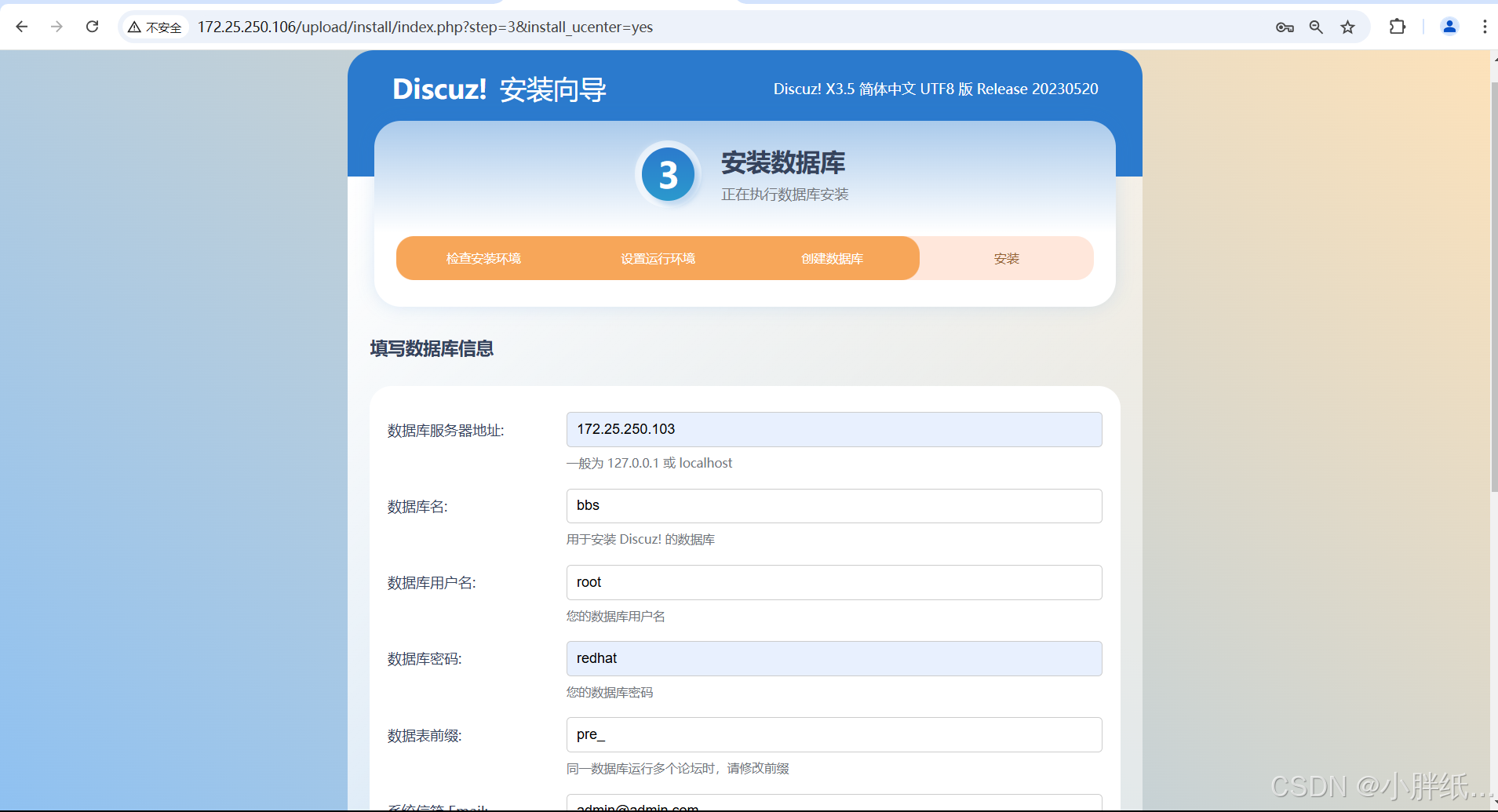Image resolution: width=1498 pixels, height=812 pixels.
Task: Edit the database name field bbs
Action: pyautogui.click(x=834, y=506)
